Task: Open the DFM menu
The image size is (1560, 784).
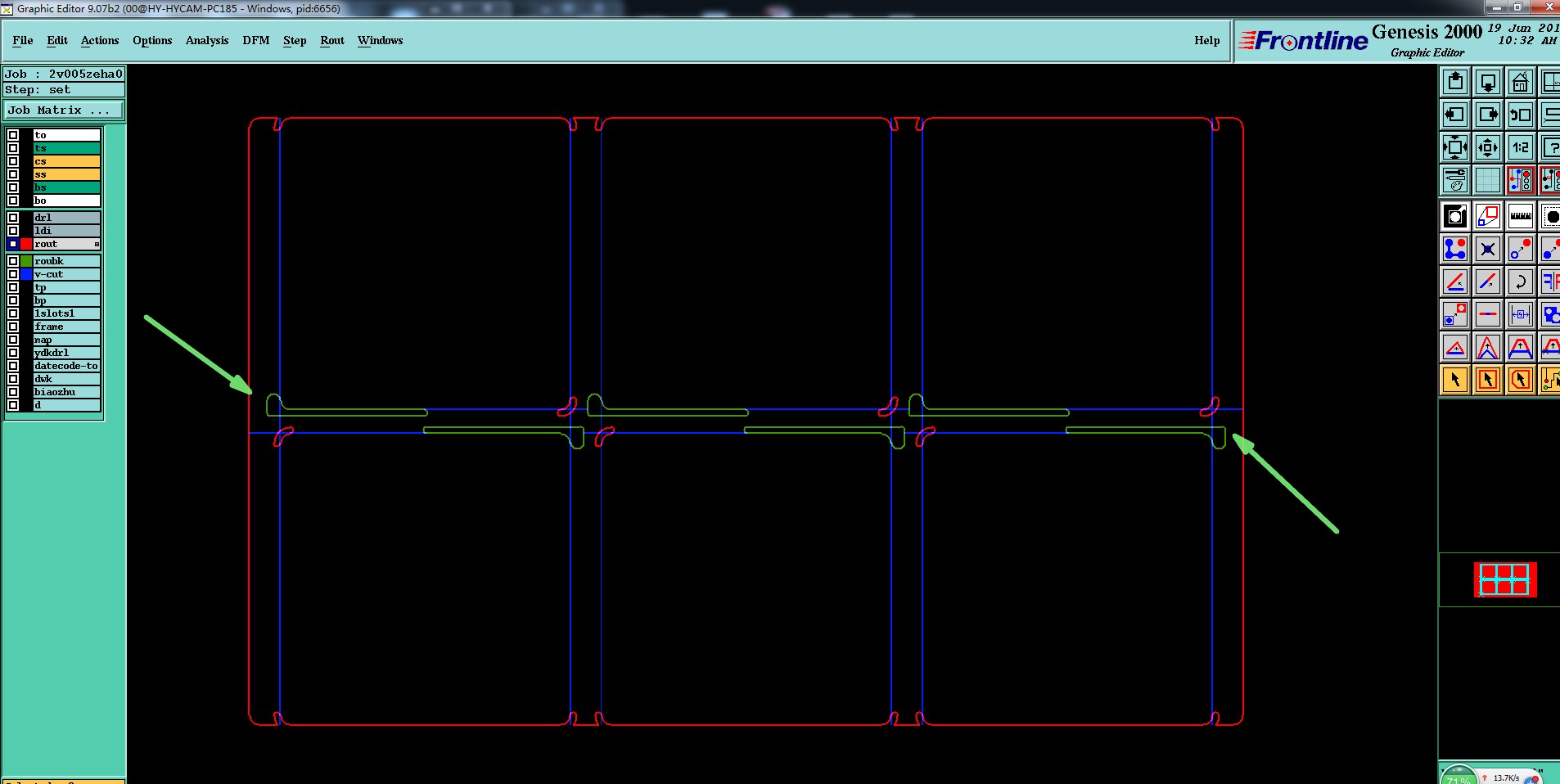Action: (256, 40)
